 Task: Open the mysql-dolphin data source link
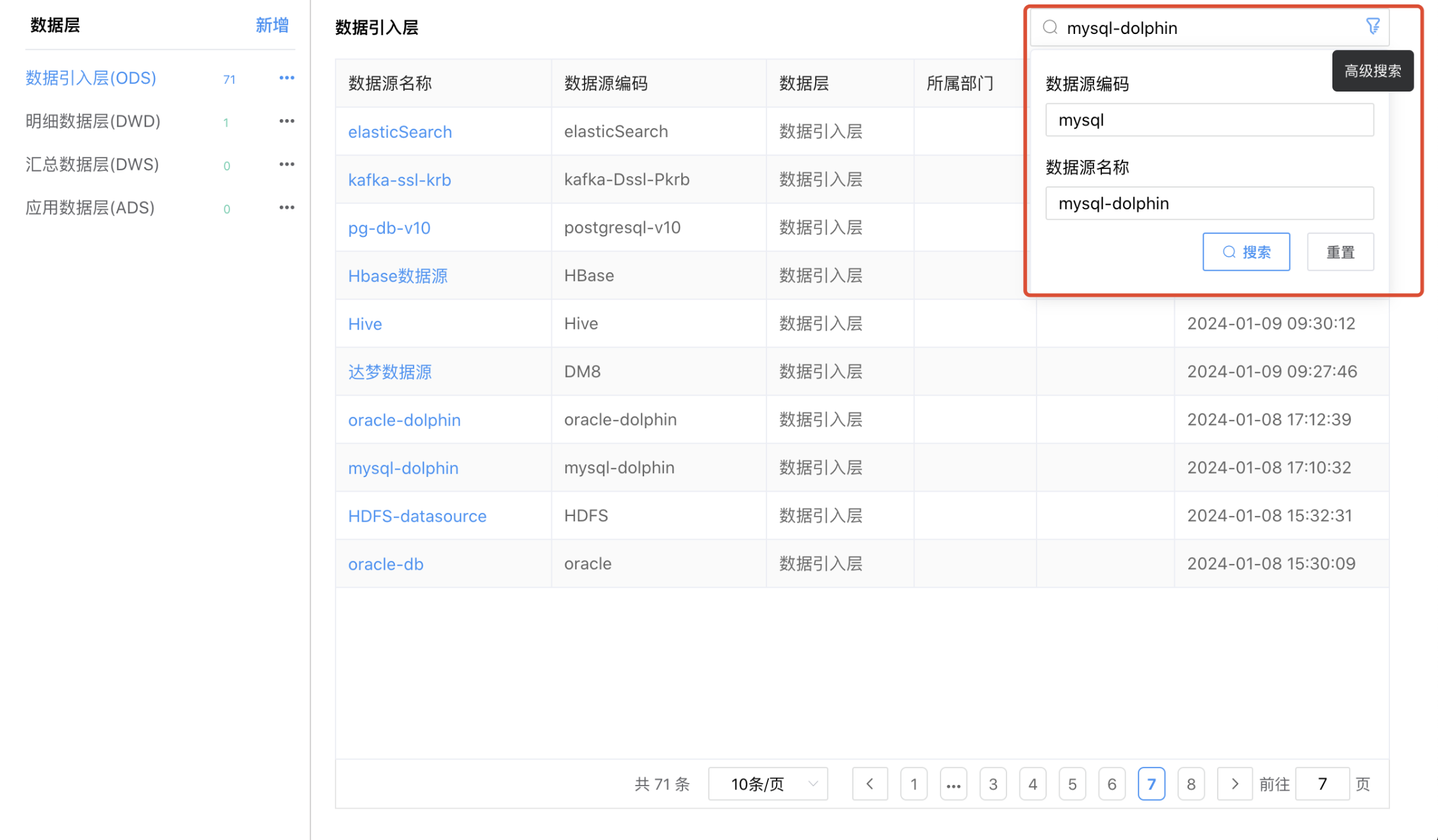click(403, 468)
